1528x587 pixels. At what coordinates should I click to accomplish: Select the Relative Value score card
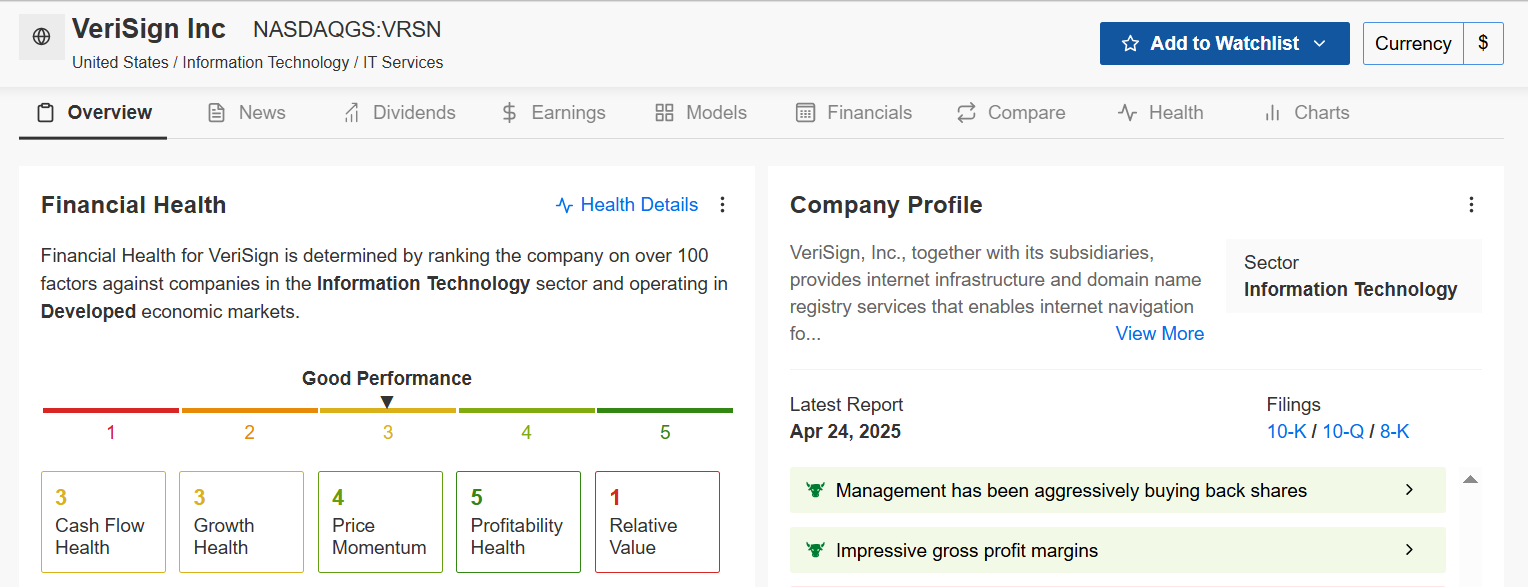click(657, 522)
